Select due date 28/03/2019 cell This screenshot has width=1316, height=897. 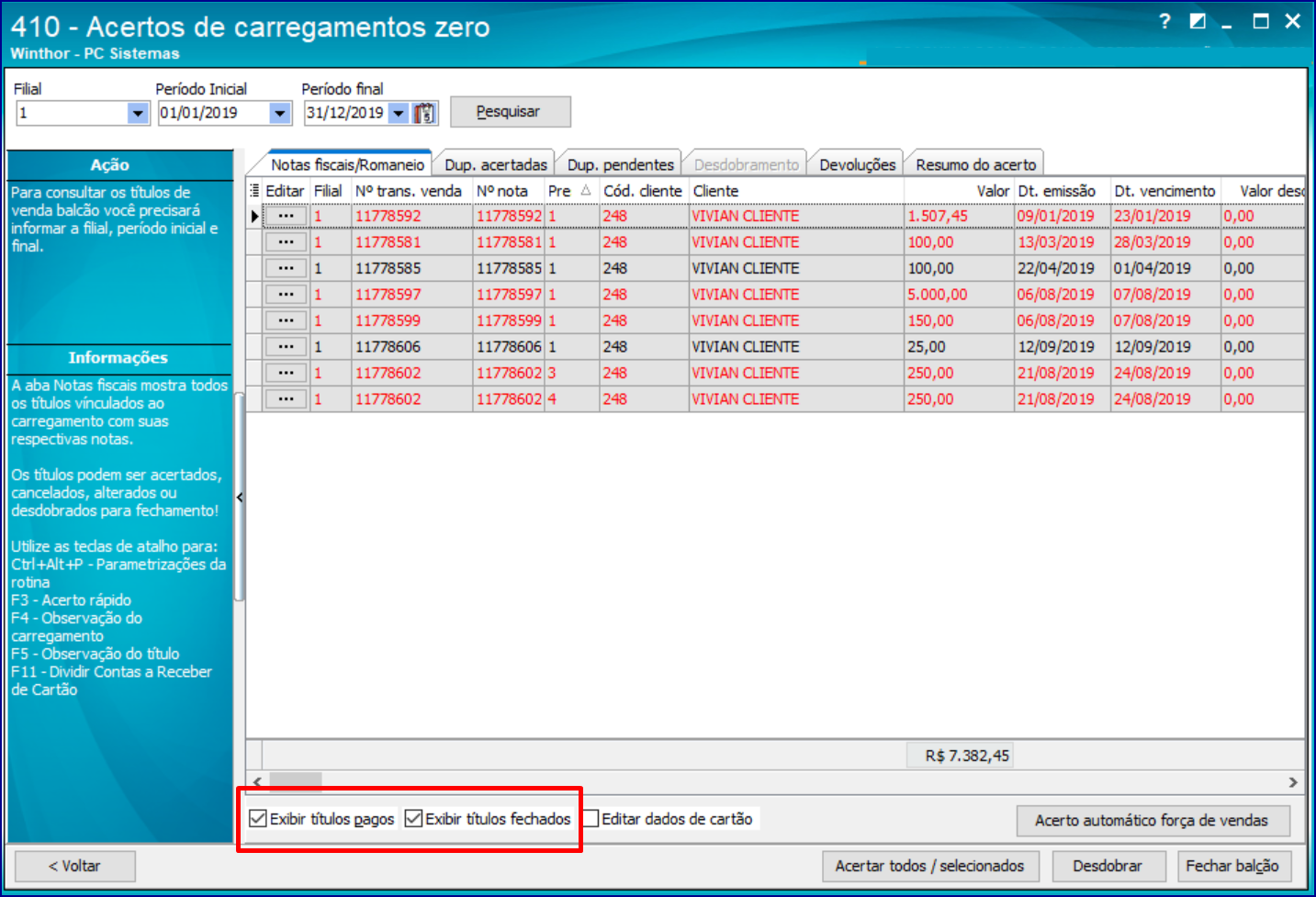[1165, 242]
